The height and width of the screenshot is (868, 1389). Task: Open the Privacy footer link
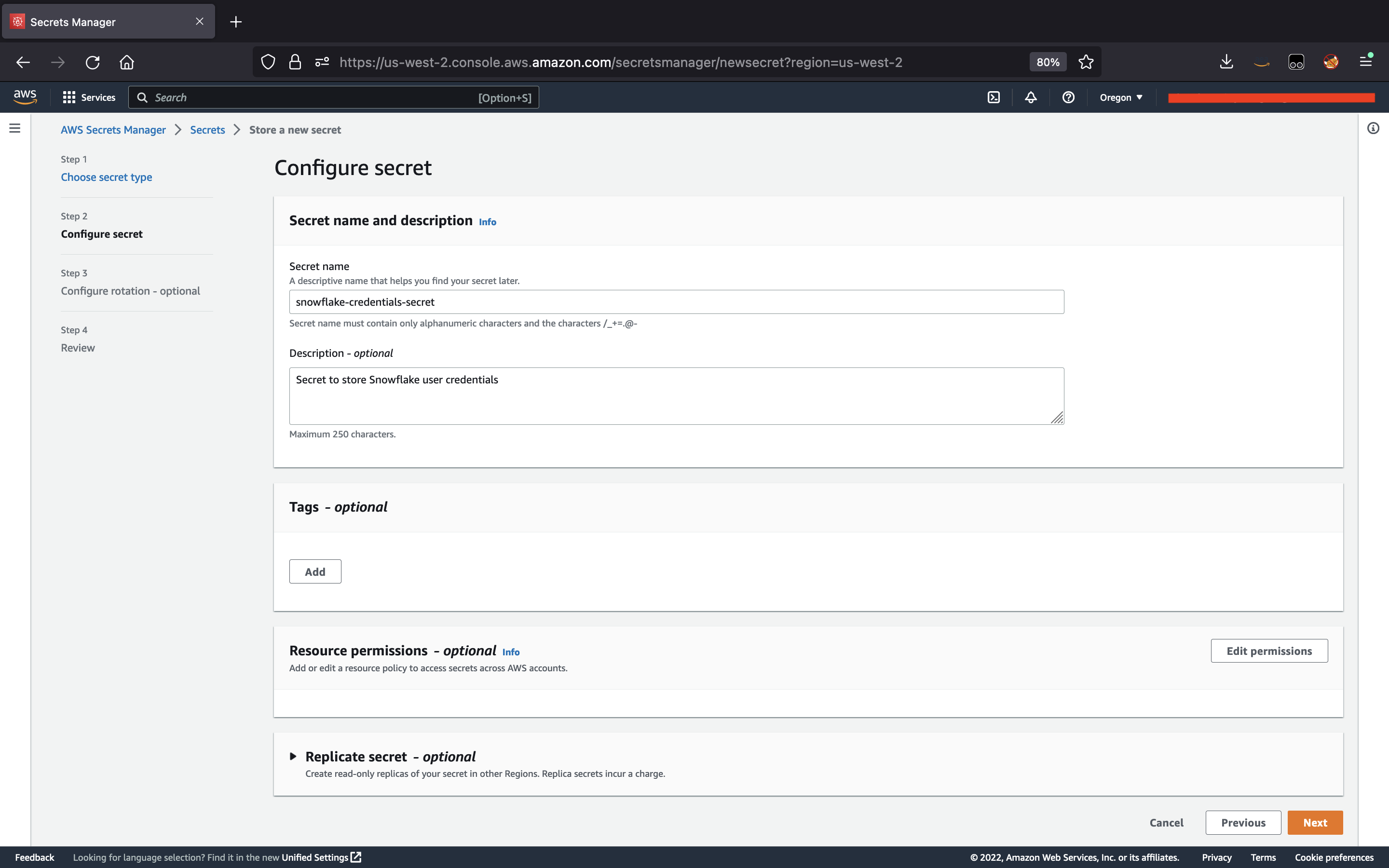click(x=1216, y=857)
